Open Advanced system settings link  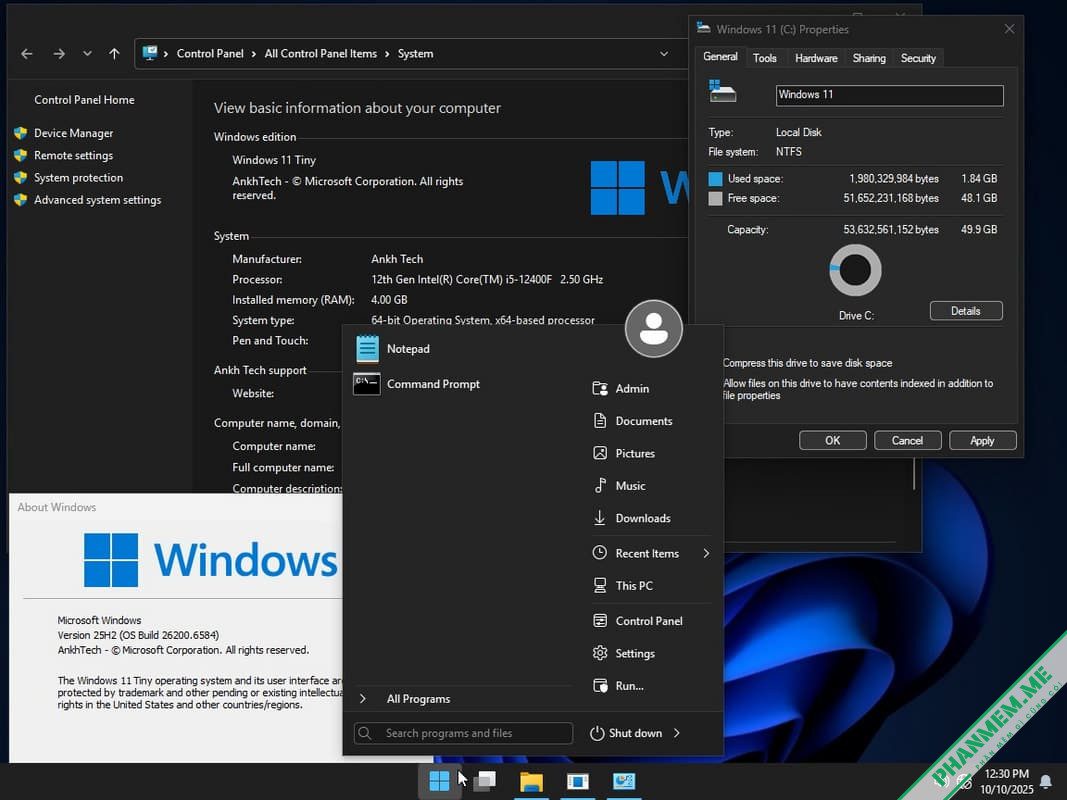(97, 200)
